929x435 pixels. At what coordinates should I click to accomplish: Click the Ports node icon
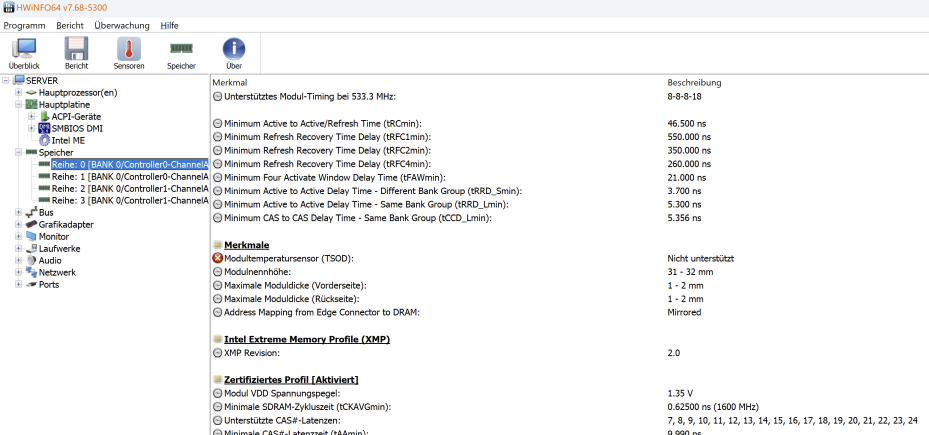coord(32,284)
